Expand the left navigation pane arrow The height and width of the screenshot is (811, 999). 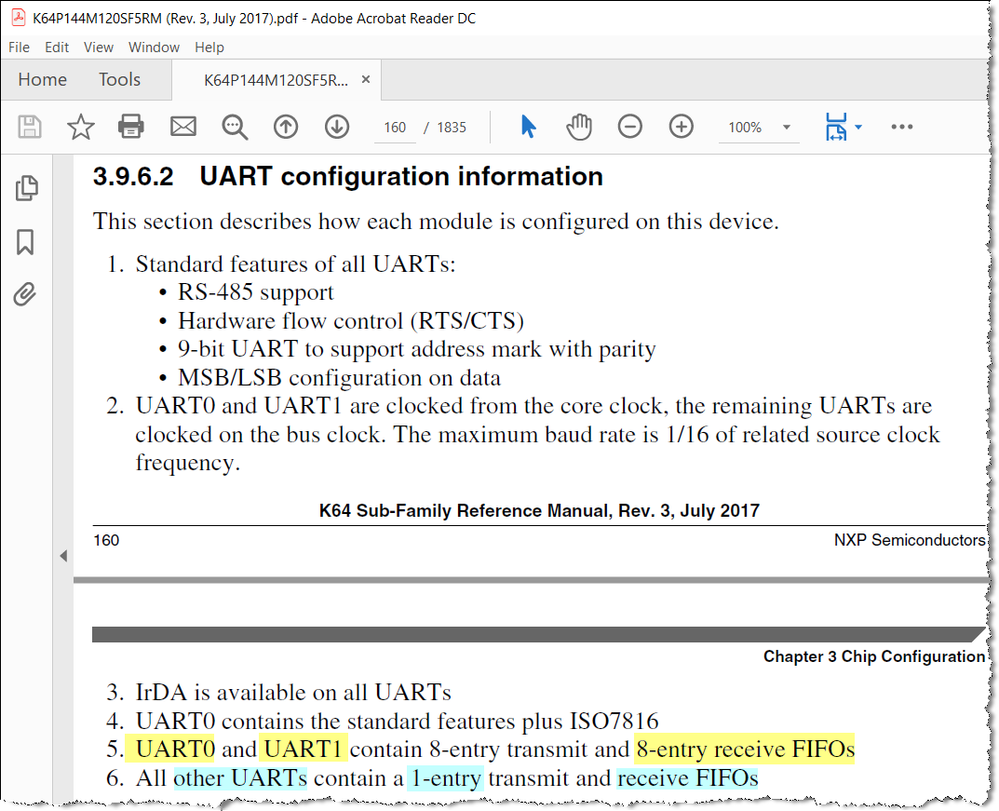point(63,556)
